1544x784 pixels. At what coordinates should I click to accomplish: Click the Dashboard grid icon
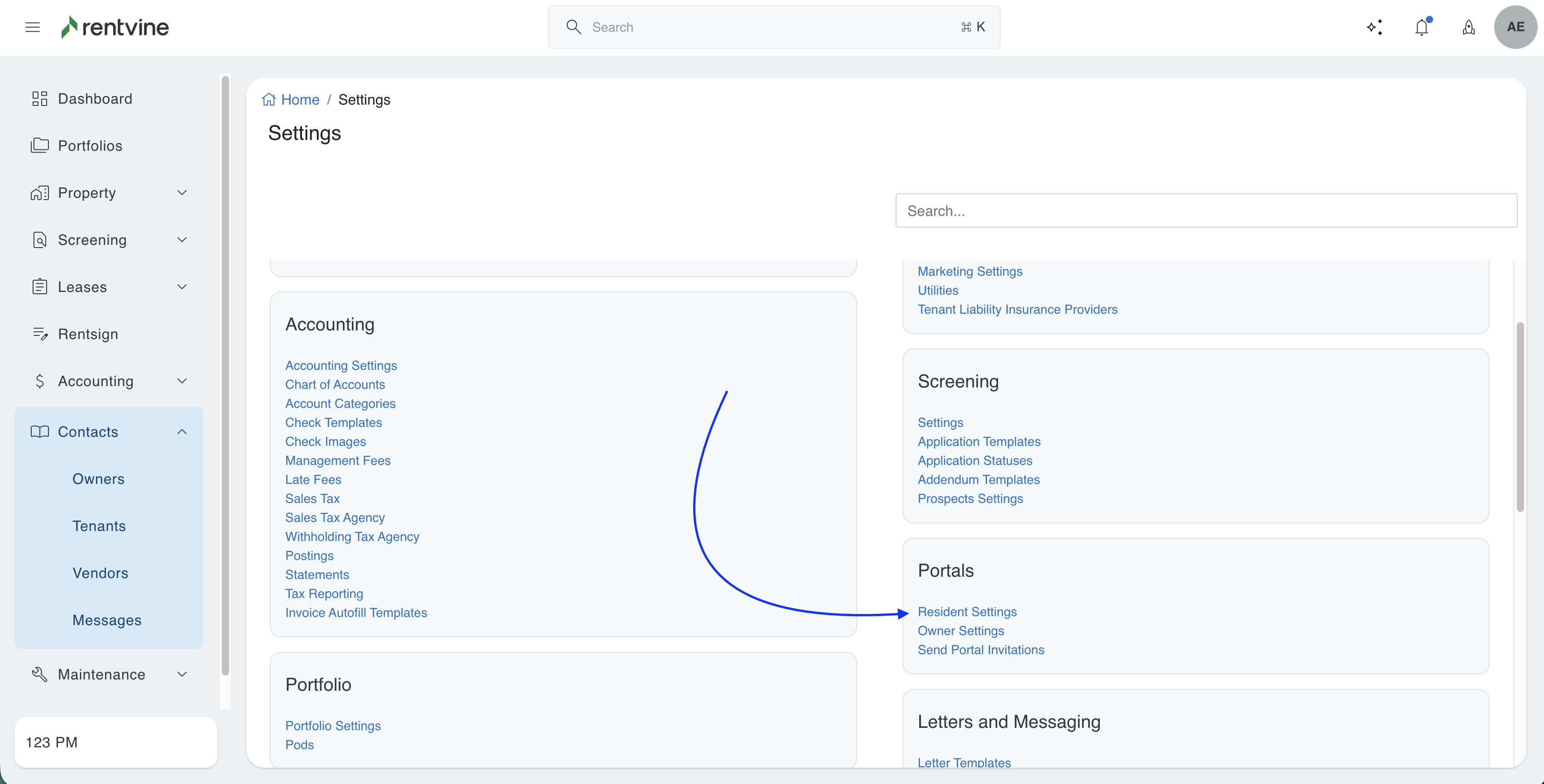pos(39,99)
